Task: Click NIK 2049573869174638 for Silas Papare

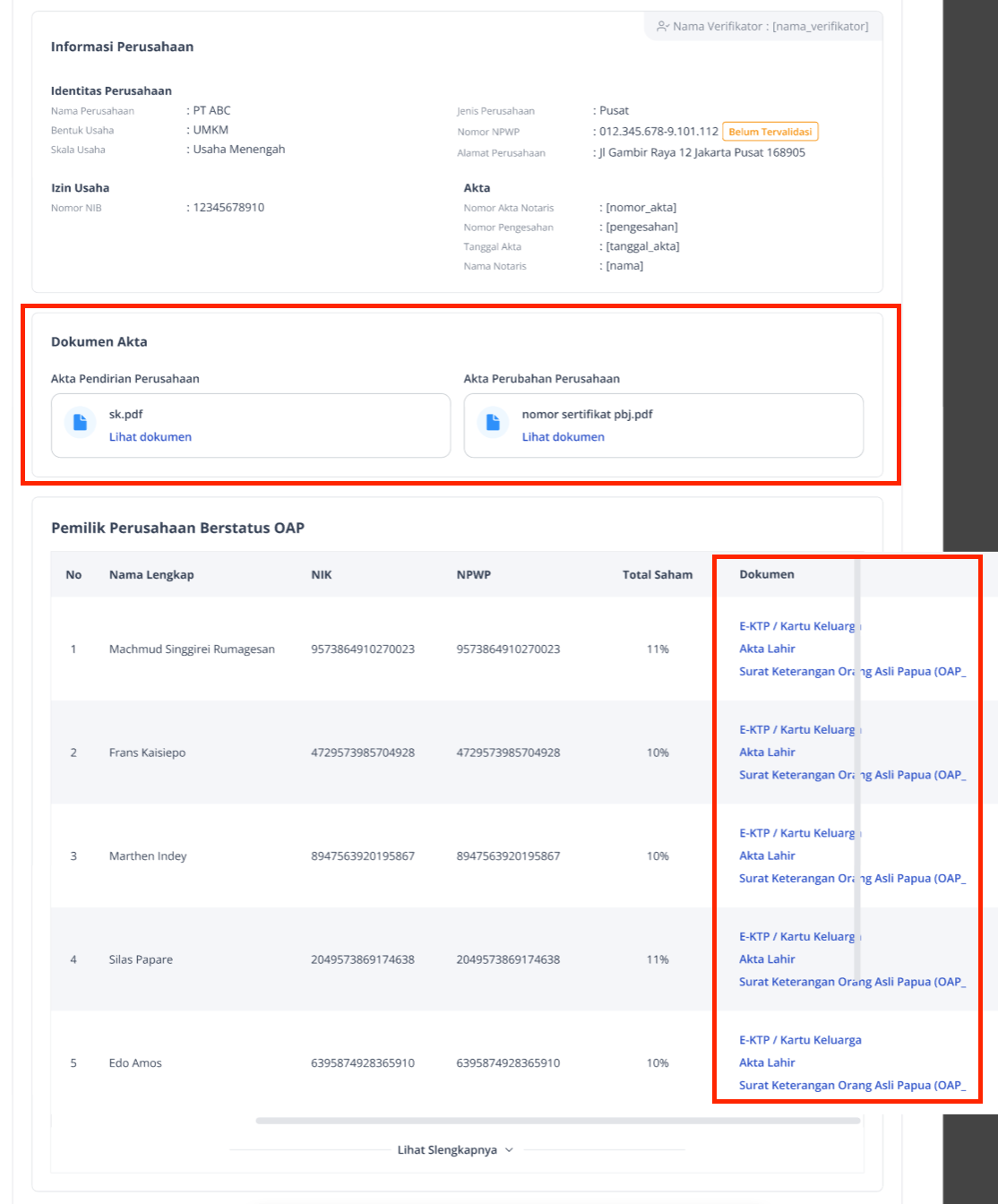Action: (x=363, y=959)
